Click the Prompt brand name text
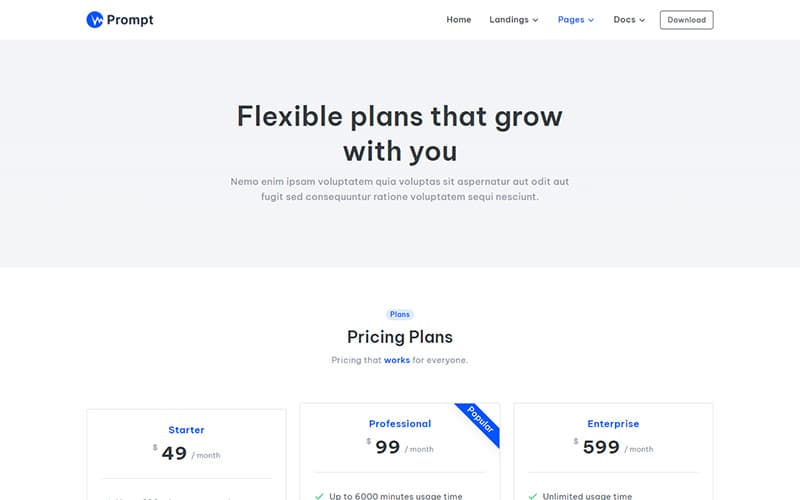Image resolution: width=800 pixels, height=500 pixels. (x=130, y=20)
